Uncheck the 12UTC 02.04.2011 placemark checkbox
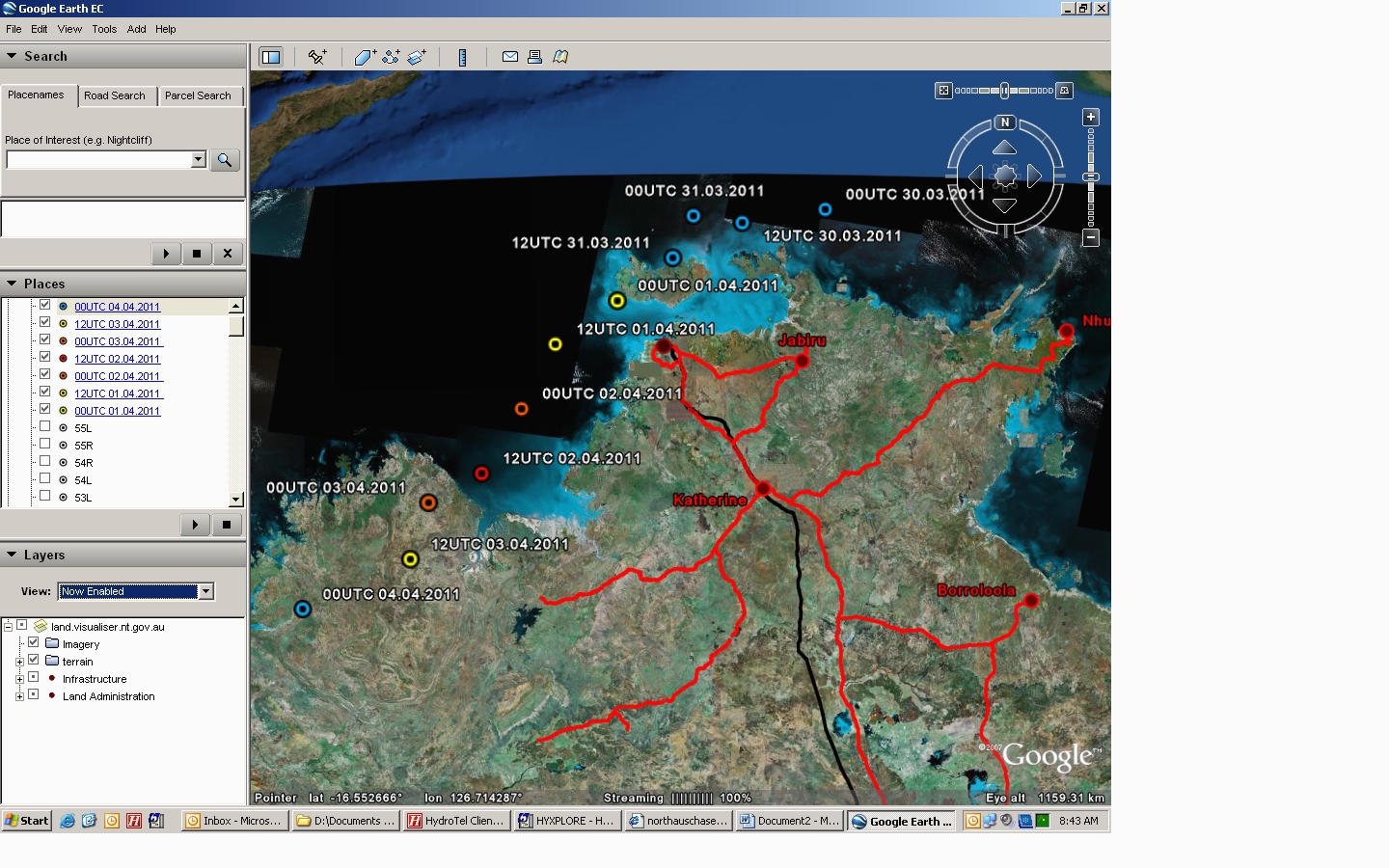This screenshot has width=1389, height=868. point(44,357)
